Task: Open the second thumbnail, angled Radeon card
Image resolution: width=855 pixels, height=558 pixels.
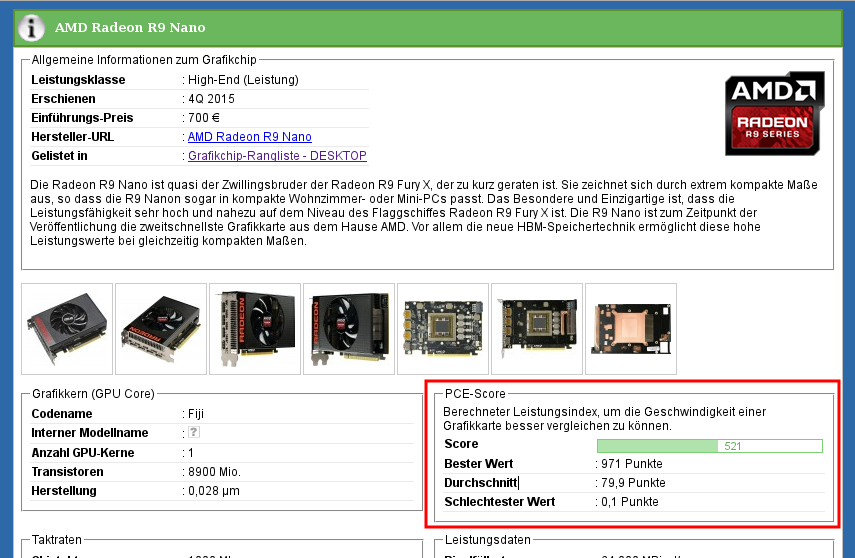Action: (x=160, y=329)
